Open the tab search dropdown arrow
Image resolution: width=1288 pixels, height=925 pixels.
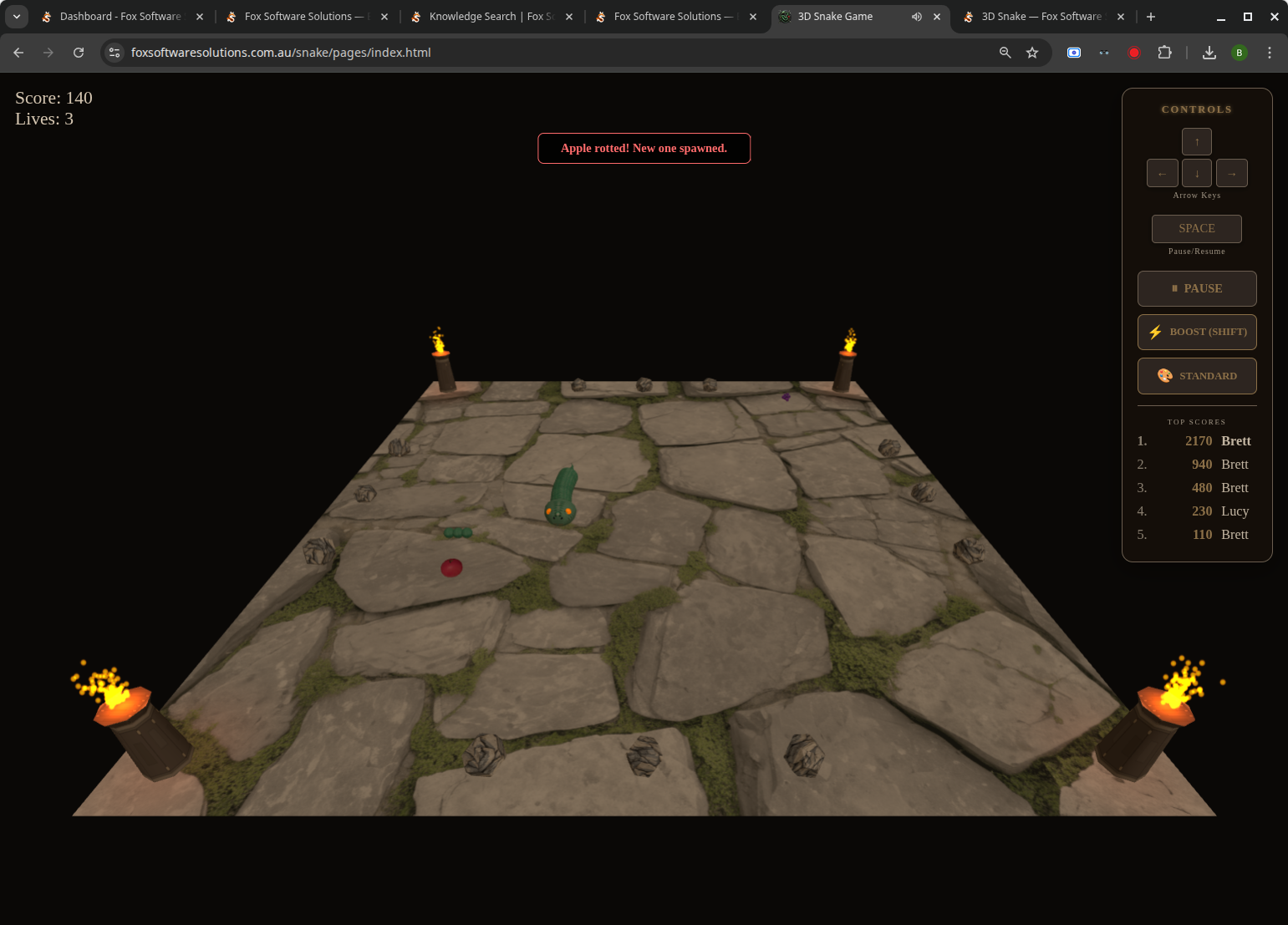tap(17, 16)
